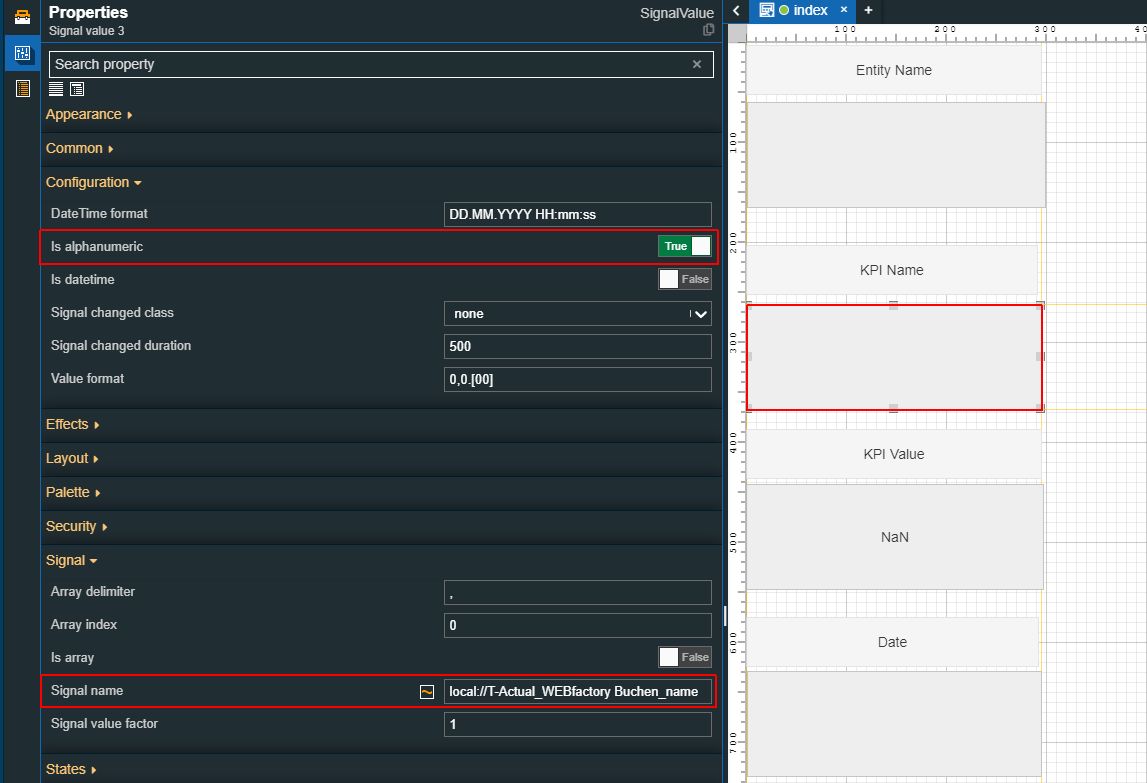Viewport: 1147px width, 783px height.
Task: Expand the Common section
Action: coord(79,149)
